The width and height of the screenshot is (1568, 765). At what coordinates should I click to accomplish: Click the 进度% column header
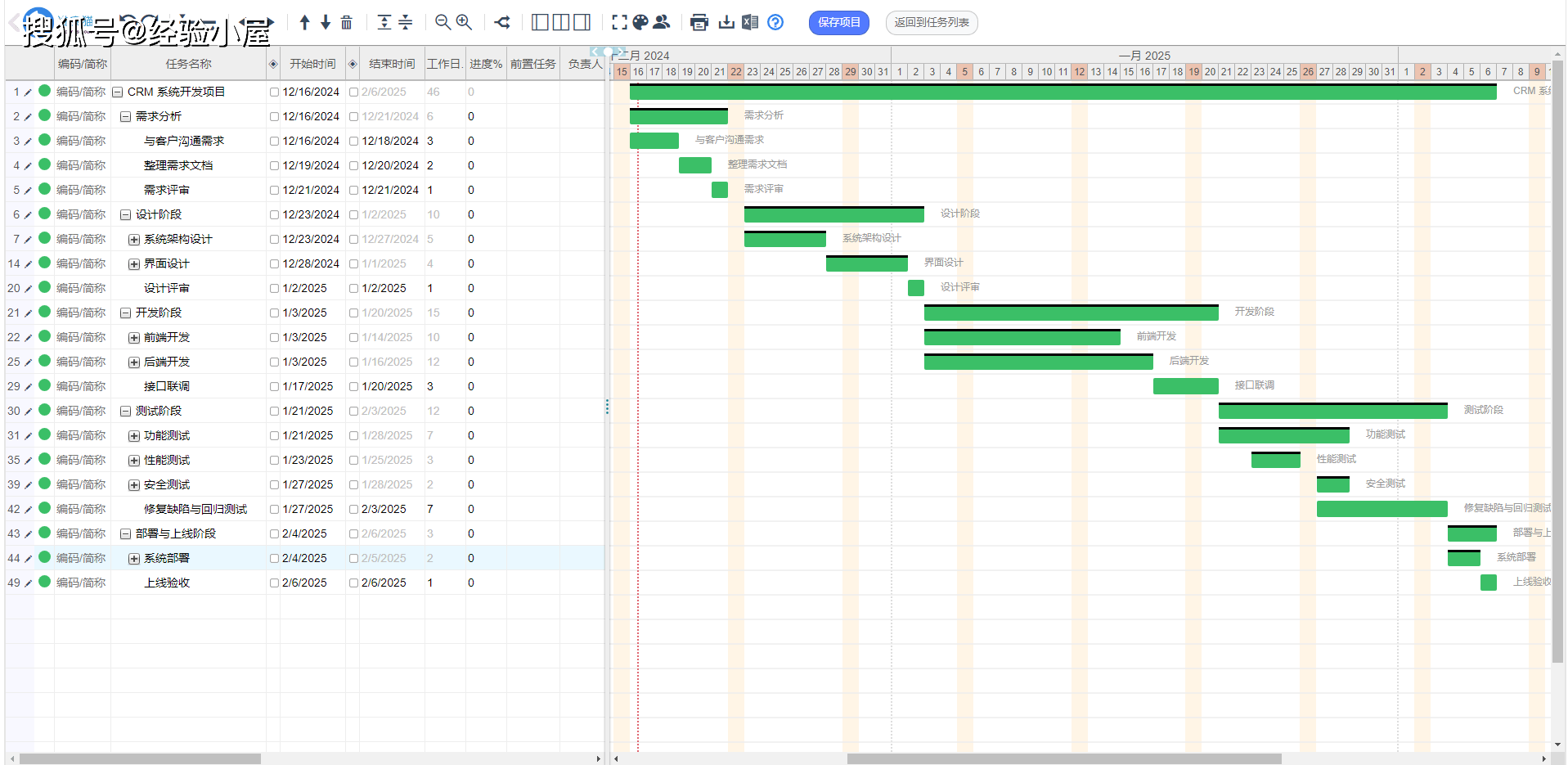click(x=486, y=64)
